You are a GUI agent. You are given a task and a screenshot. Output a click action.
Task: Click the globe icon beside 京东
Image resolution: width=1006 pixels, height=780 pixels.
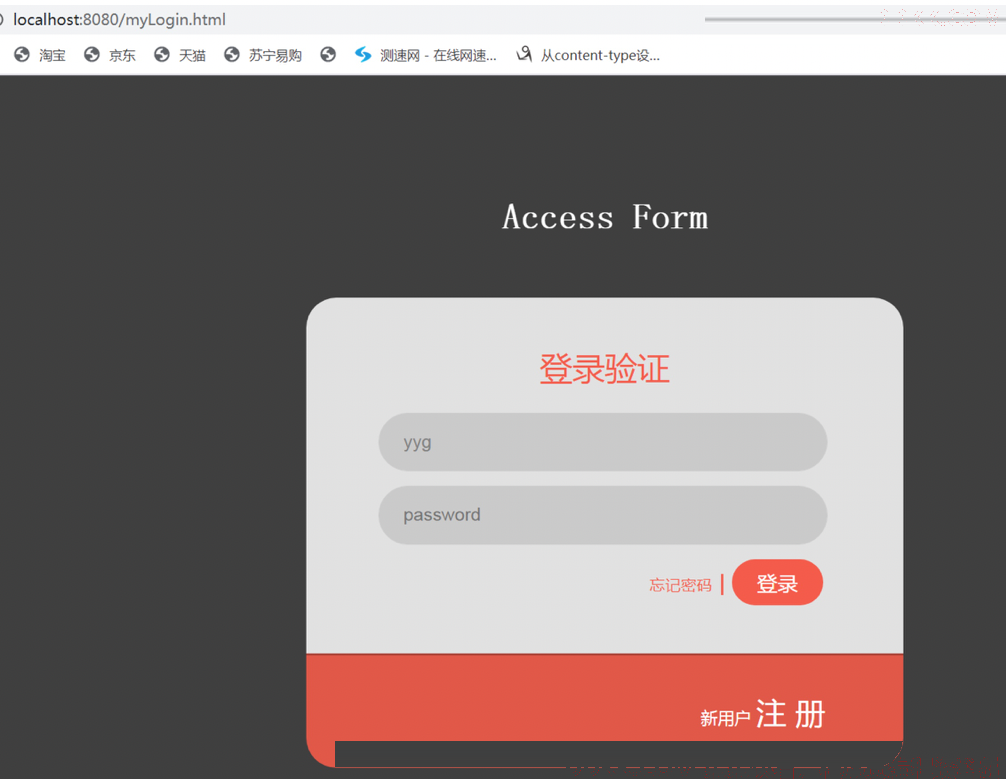coord(92,55)
